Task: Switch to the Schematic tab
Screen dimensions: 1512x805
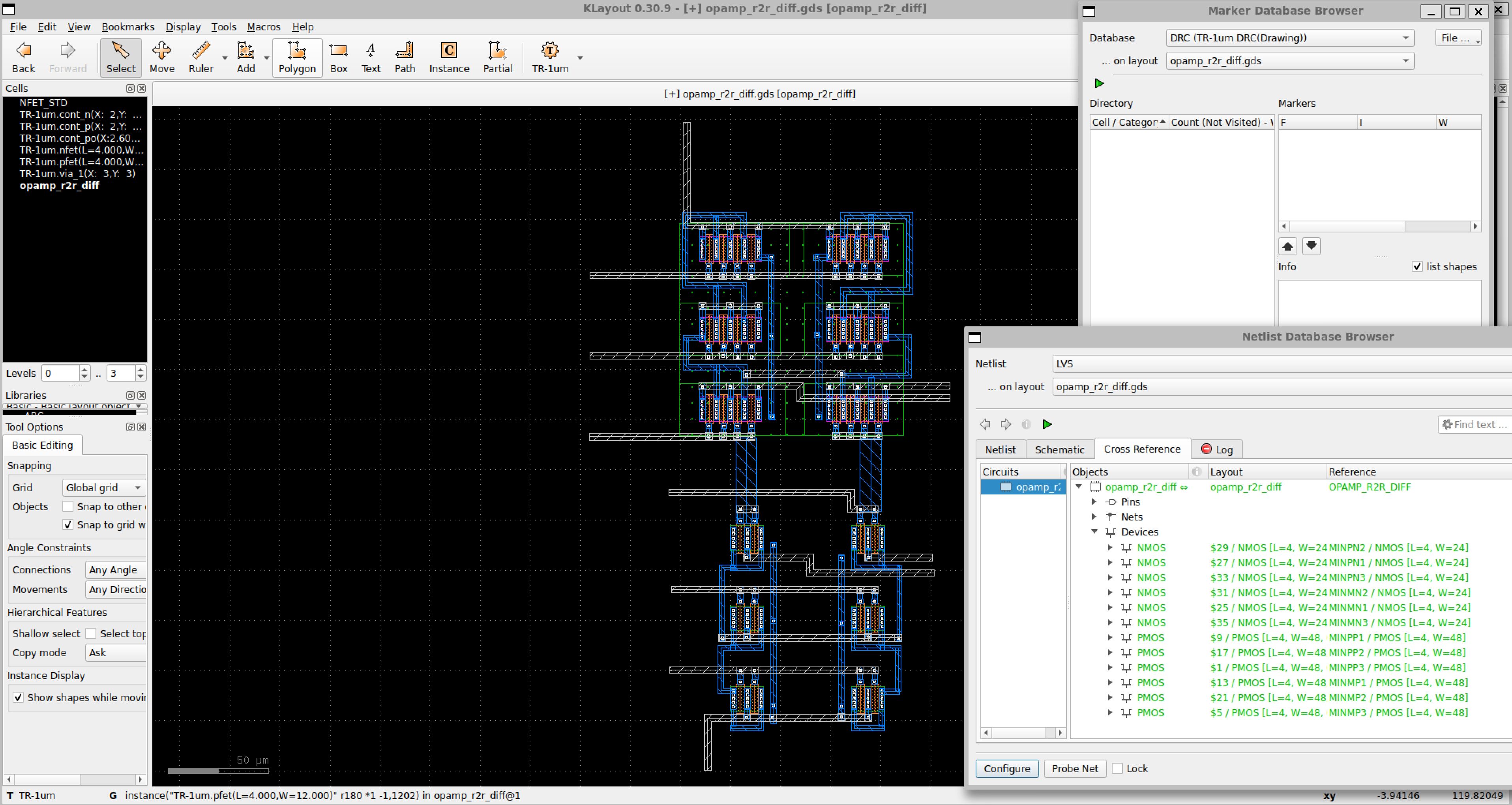Action: pyautogui.click(x=1059, y=449)
